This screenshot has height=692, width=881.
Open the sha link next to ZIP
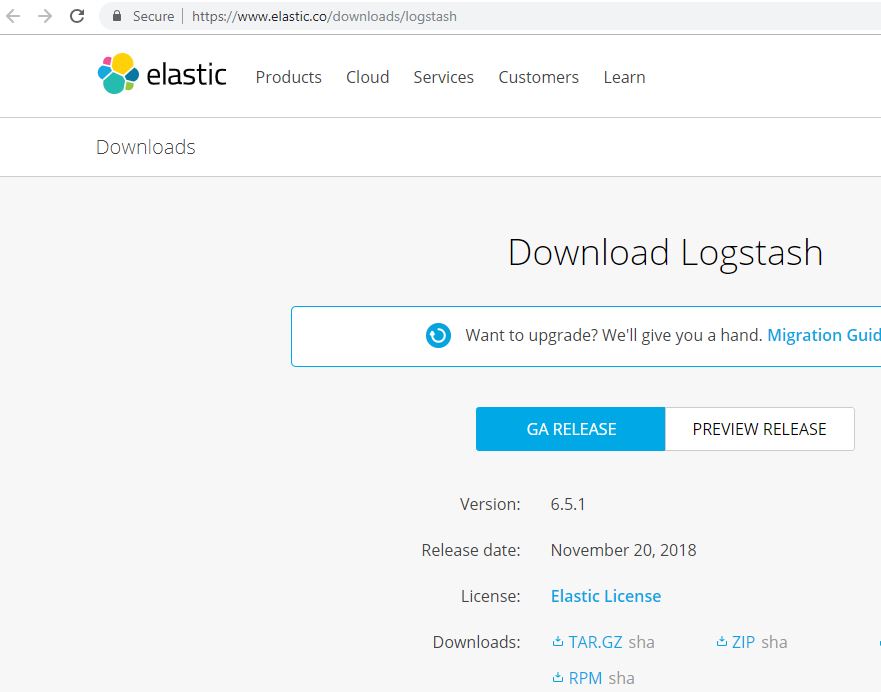(774, 642)
